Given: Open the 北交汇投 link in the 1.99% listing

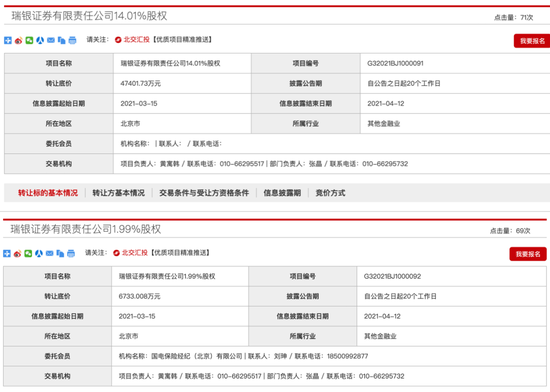Looking at the screenshot, I should (x=135, y=252).
